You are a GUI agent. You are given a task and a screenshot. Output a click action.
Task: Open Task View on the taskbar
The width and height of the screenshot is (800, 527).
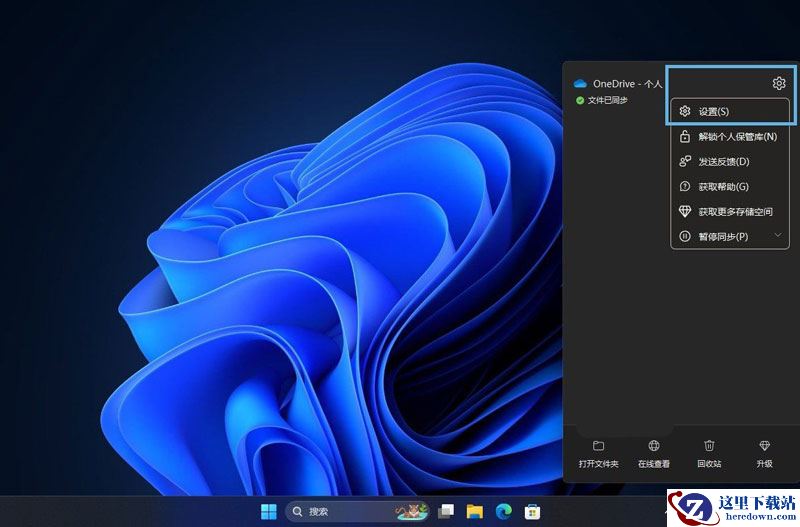click(x=446, y=511)
